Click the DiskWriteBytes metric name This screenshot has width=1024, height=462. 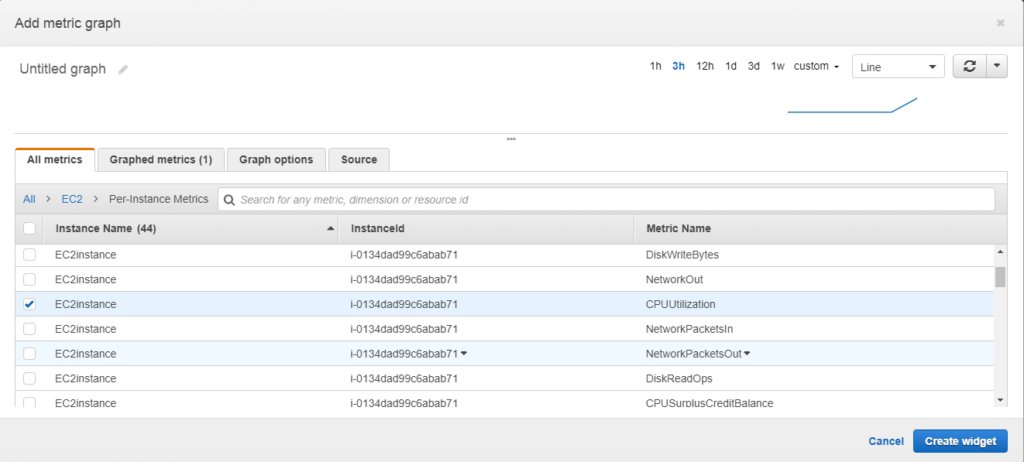tap(682, 255)
